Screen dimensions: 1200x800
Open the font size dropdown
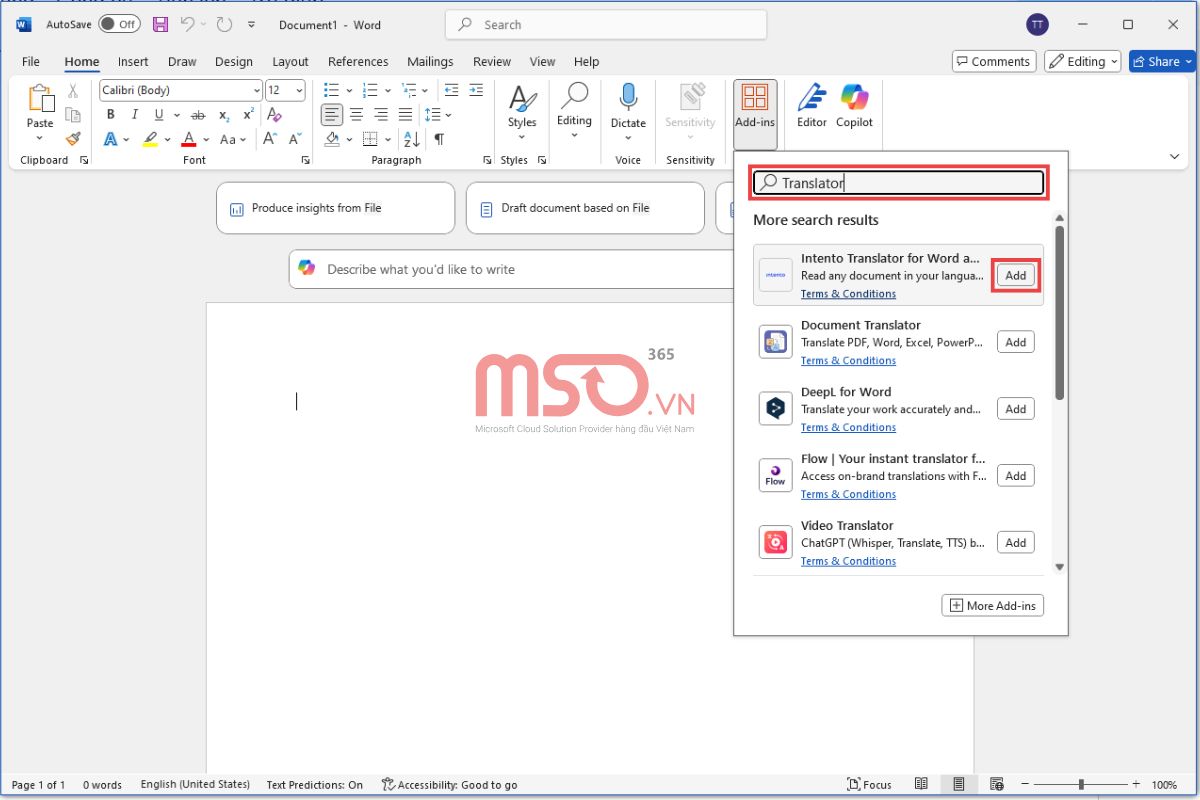[x=300, y=90]
